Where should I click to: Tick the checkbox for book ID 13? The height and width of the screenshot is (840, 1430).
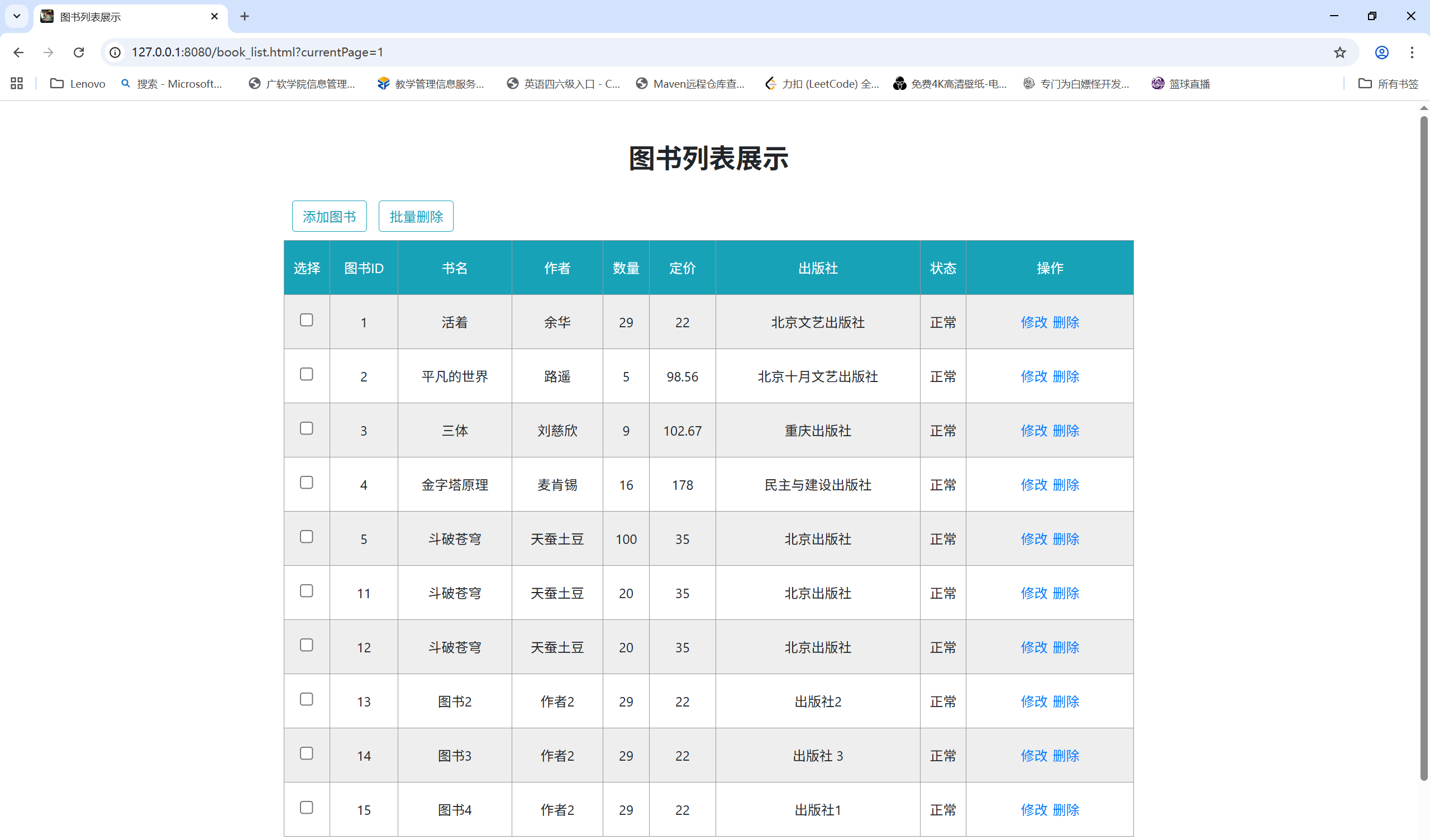pyautogui.click(x=307, y=699)
